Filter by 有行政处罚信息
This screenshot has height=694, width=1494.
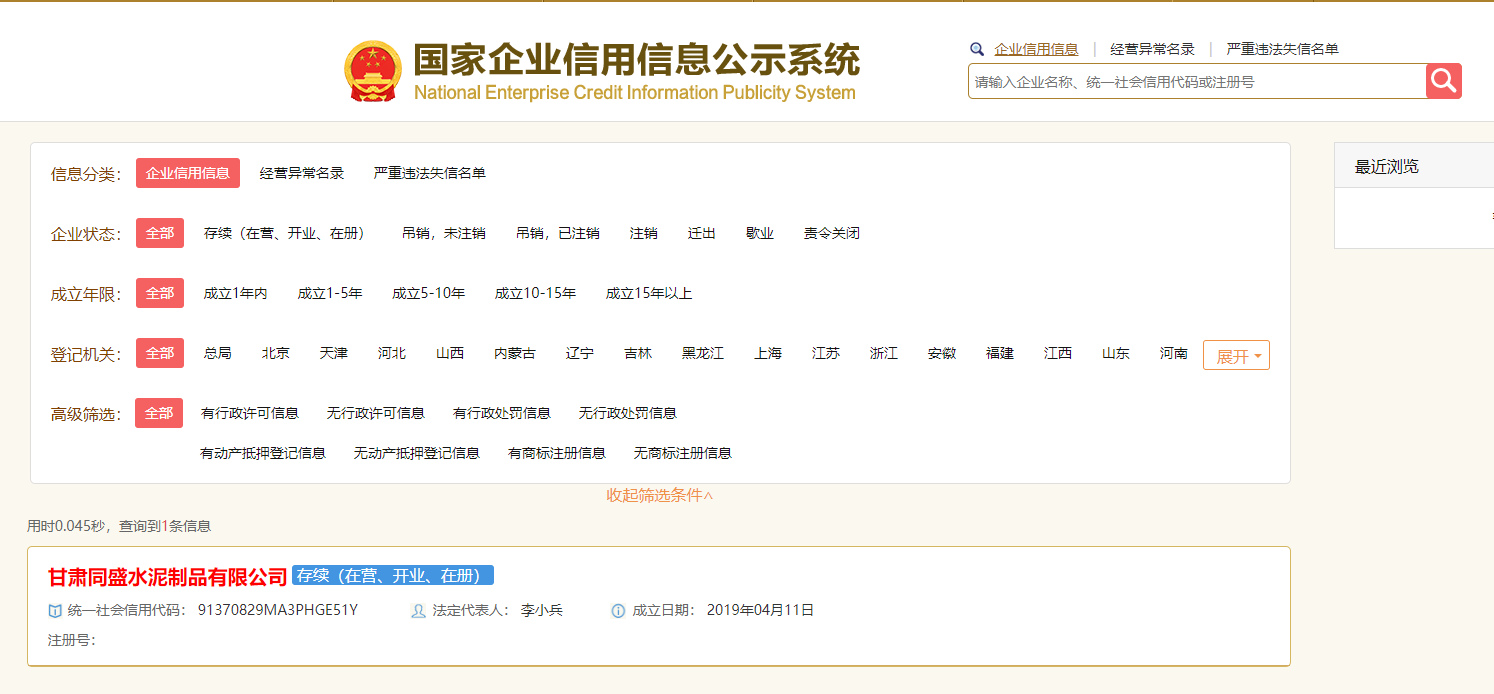point(502,413)
